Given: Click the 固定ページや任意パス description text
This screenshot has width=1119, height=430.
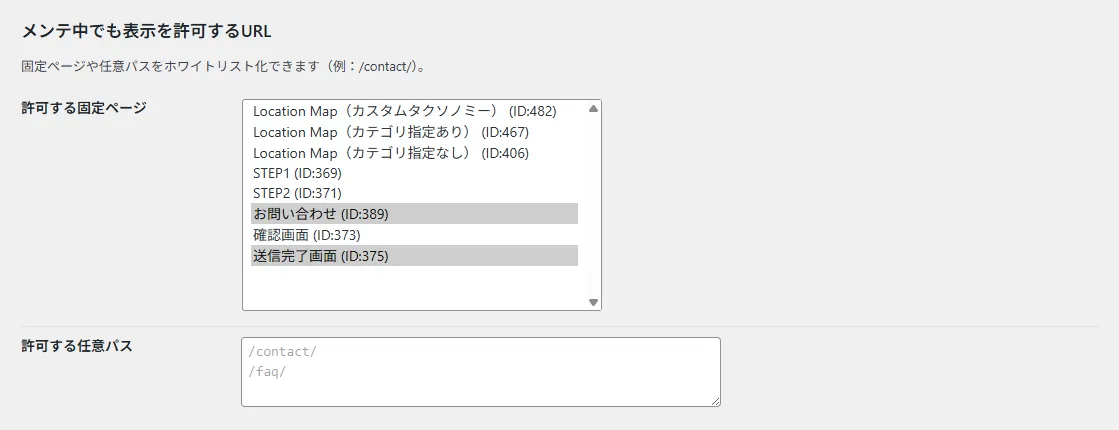Looking at the screenshot, I should pyautogui.click(x=224, y=67).
